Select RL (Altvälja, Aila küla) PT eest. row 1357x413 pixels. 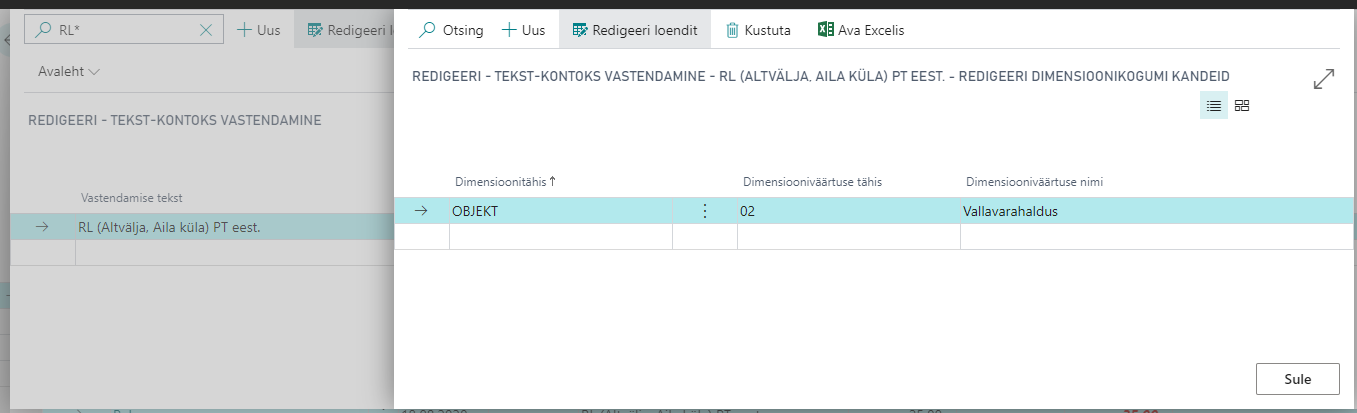(170, 227)
